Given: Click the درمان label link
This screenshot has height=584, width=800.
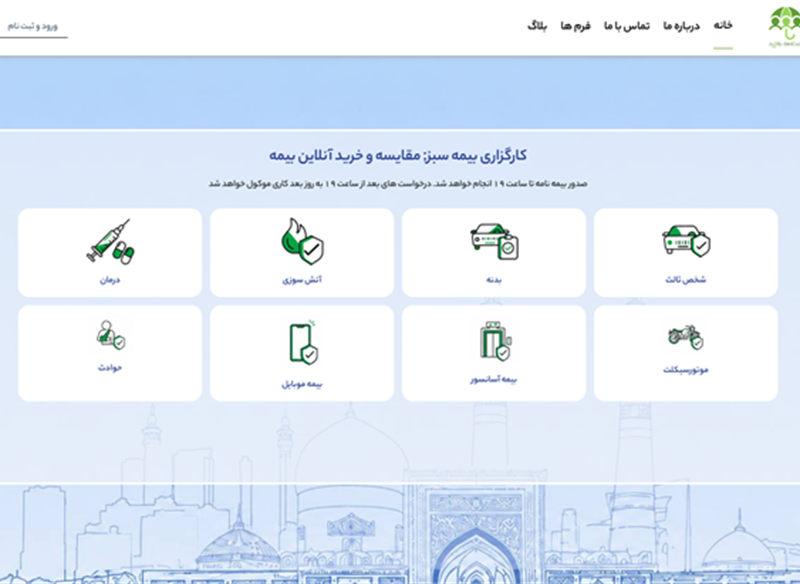Looking at the screenshot, I should click(x=110, y=280).
